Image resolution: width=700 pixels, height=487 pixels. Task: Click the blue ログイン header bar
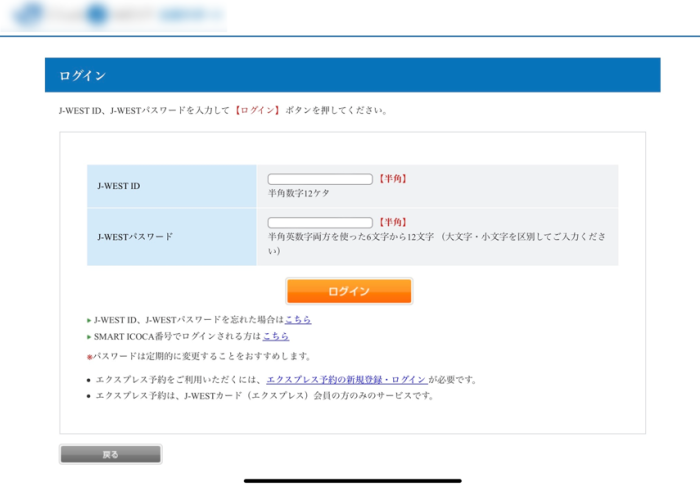(352, 75)
